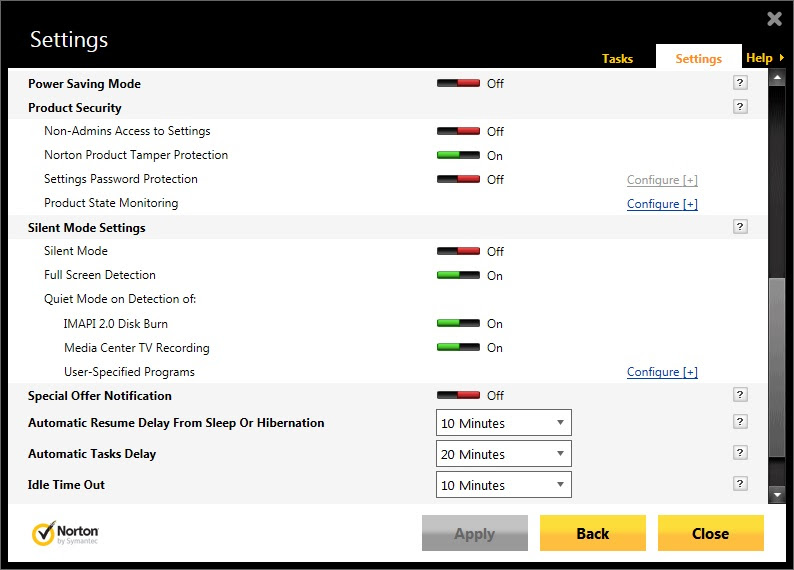Click the Idle Time Out label
This screenshot has height=570, width=794.
[x=66, y=484]
